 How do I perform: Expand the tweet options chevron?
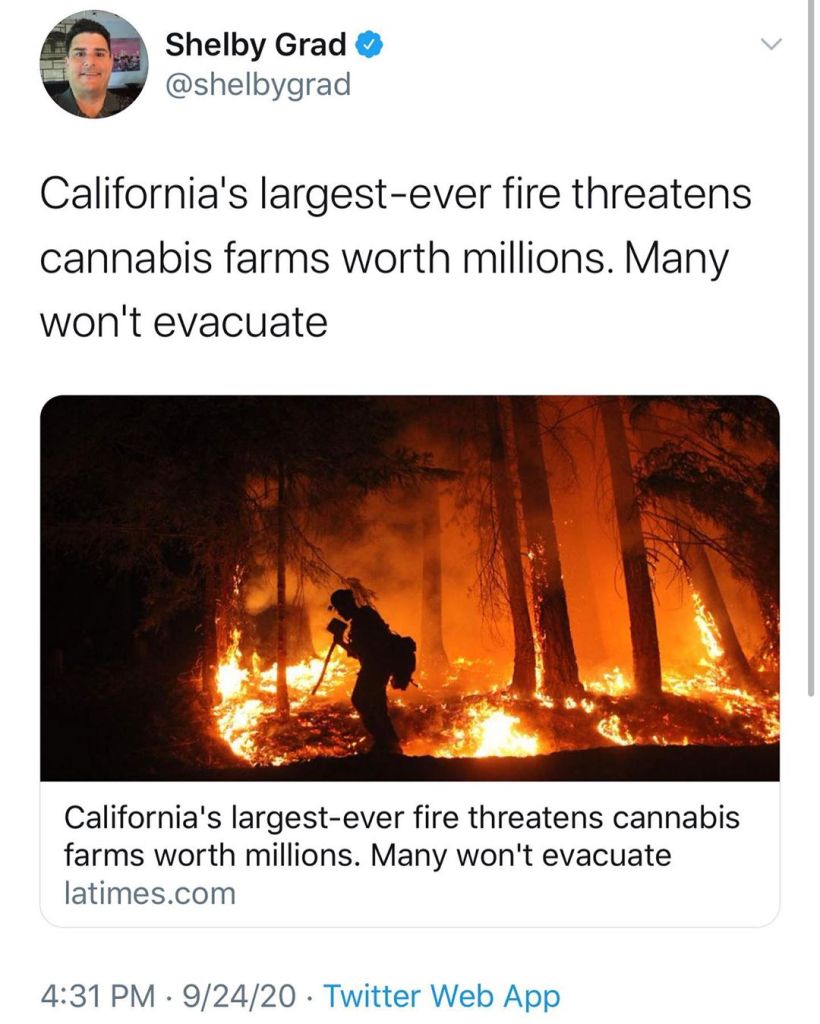point(768,45)
